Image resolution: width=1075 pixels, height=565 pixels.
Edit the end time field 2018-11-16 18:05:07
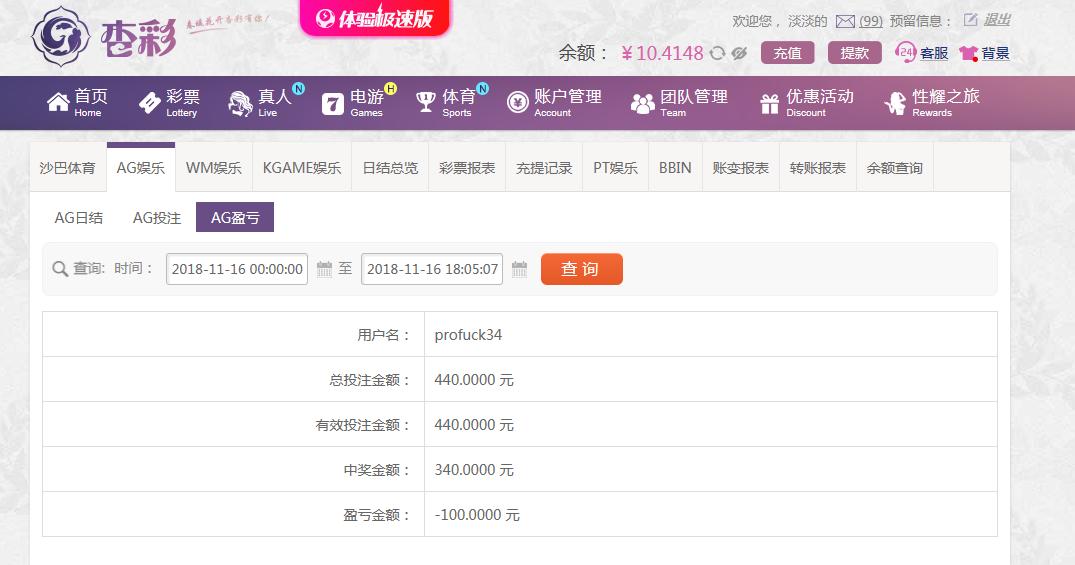[x=432, y=269]
